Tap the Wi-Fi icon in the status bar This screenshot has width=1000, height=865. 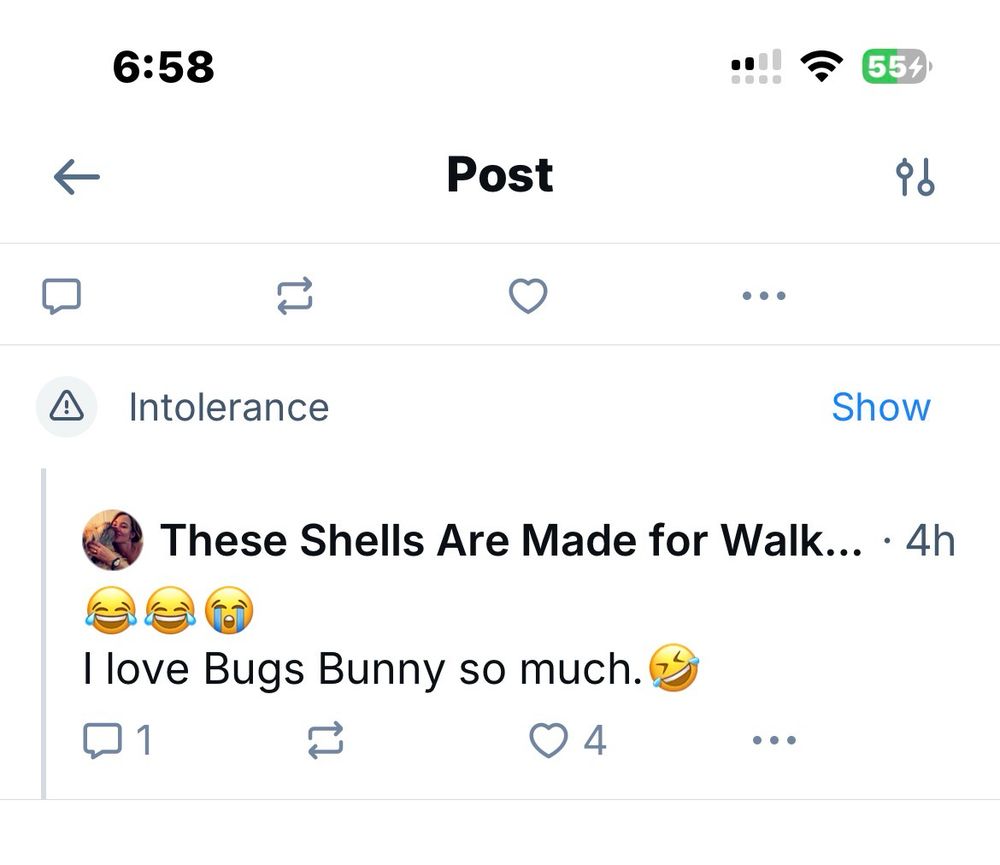pyautogui.click(x=821, y=67)
